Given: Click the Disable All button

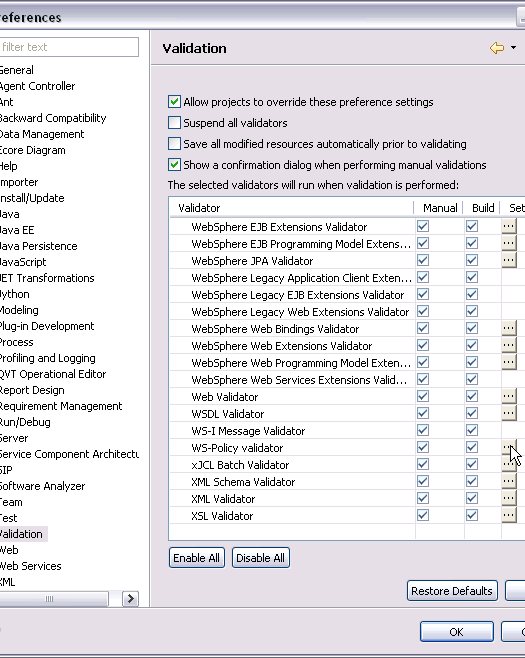Looking at the screenshot, I should coord(261,558).
